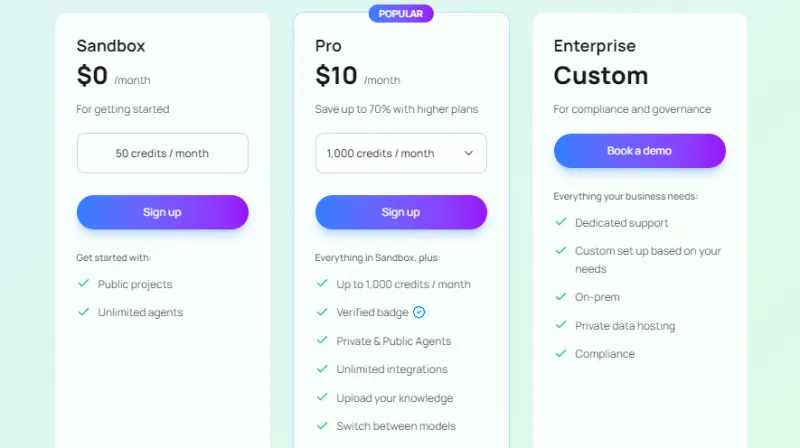
Task: Open the 1,000 credits / month dropdown
Action: 400,153
